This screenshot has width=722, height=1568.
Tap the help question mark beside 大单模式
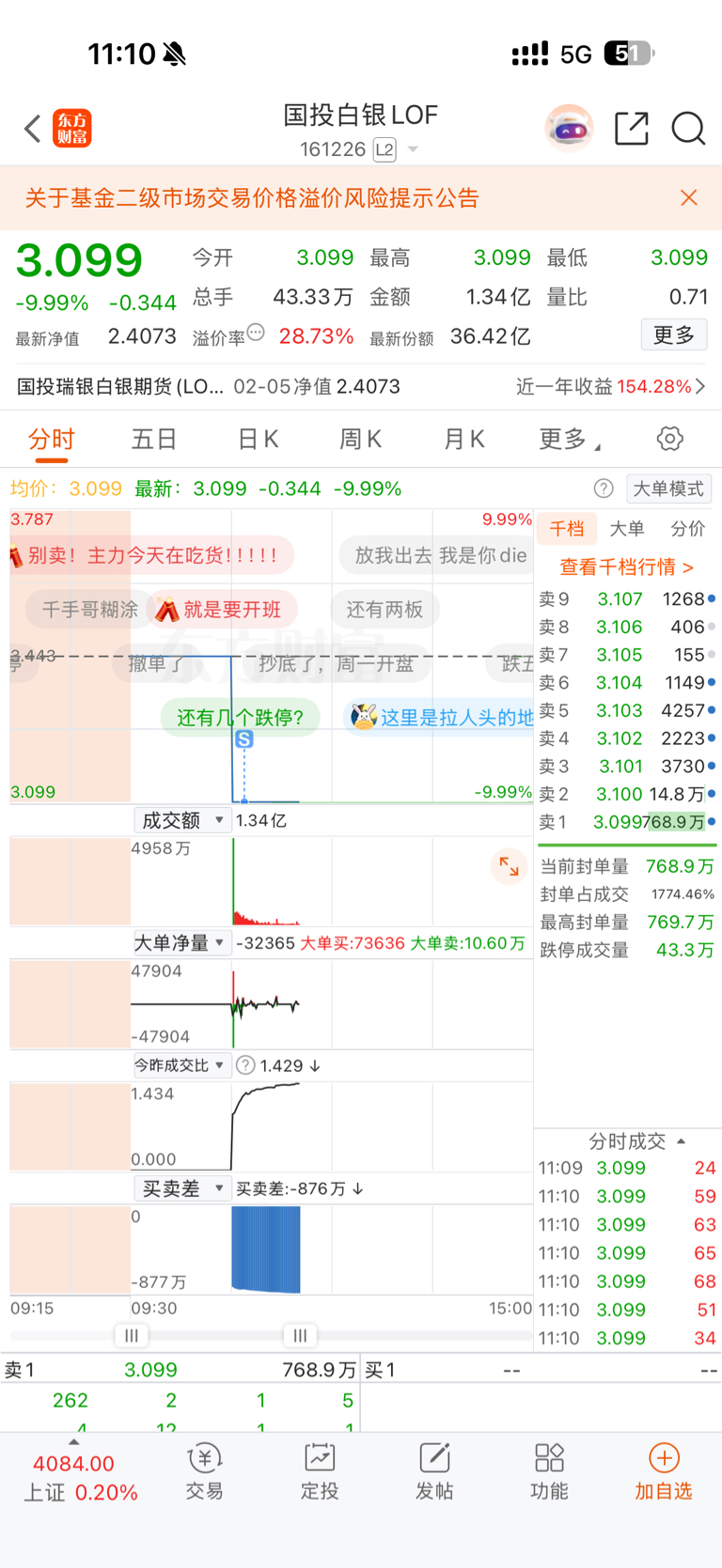(x=604, y=489)
